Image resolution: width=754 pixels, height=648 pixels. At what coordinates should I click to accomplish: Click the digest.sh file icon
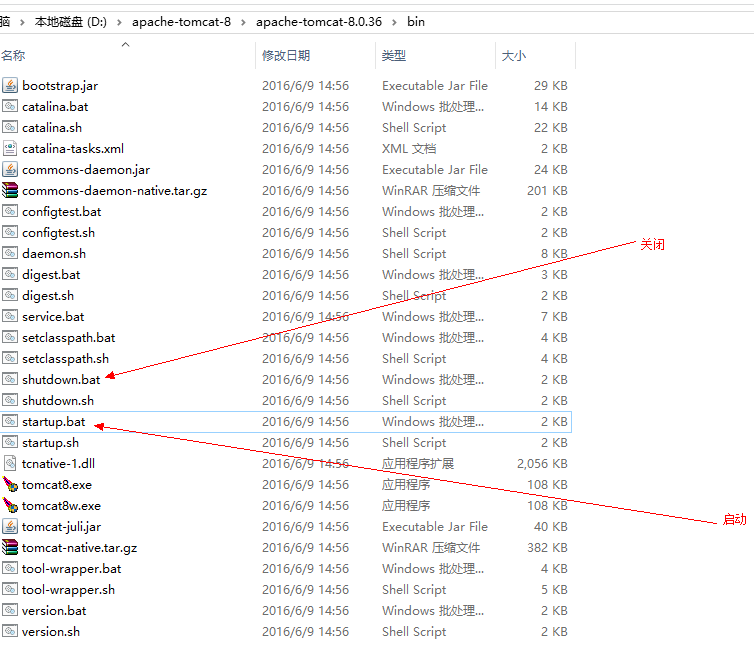point(10,295)
